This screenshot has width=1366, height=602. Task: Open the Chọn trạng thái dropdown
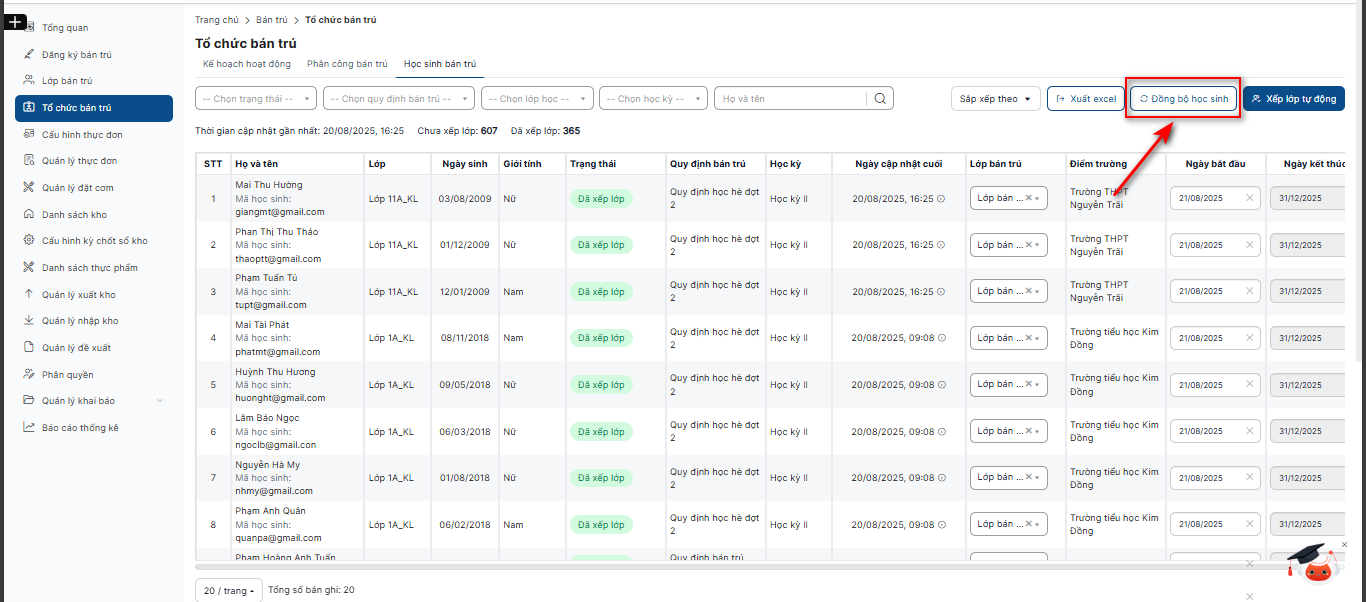click(256, 99)
